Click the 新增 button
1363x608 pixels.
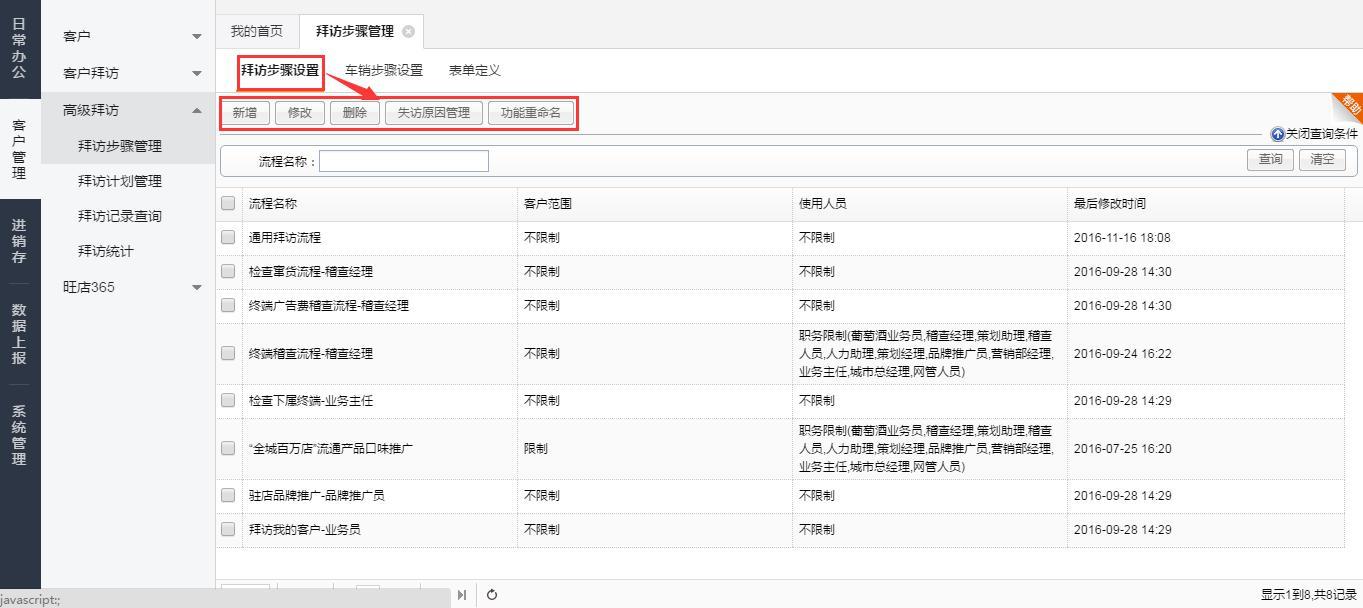tap(245, 113)
